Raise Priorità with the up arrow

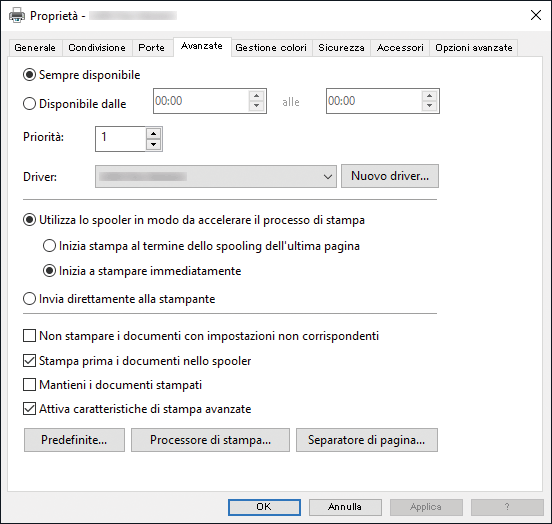pos(153,134)
